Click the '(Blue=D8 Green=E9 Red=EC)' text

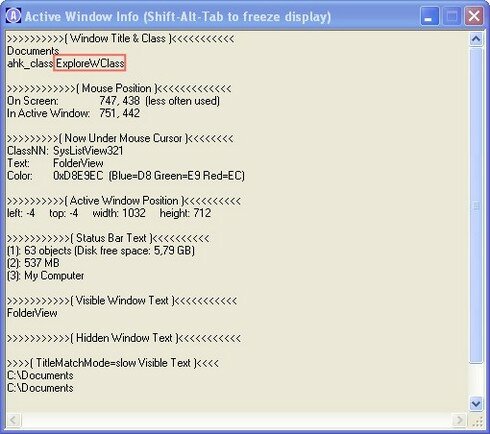coord(177,176)
